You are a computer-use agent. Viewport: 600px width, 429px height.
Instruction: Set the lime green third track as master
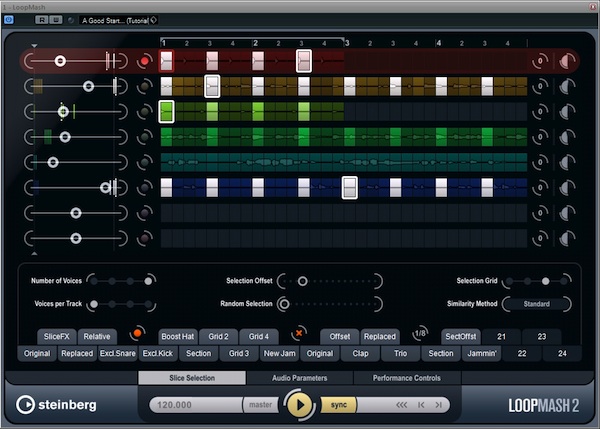tap(145, 112)
